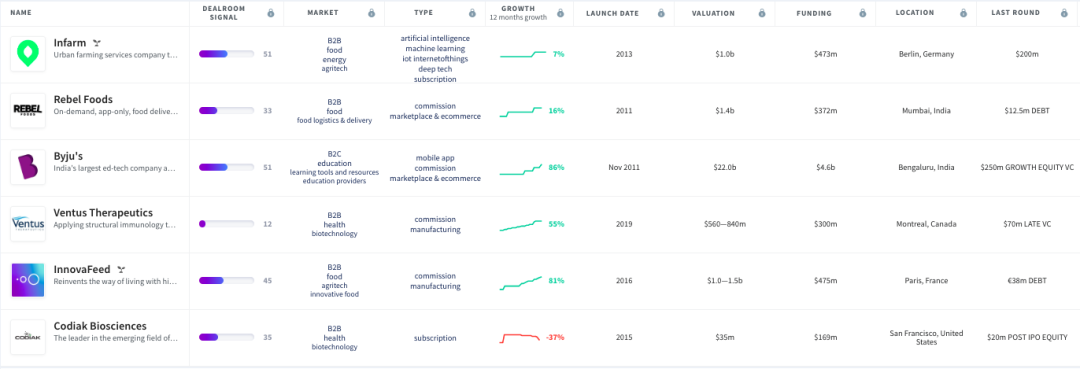Click the lock icon beside Growth header
Image resolution: width=1080 pixels, height=369 pixels.
point(560,13)
